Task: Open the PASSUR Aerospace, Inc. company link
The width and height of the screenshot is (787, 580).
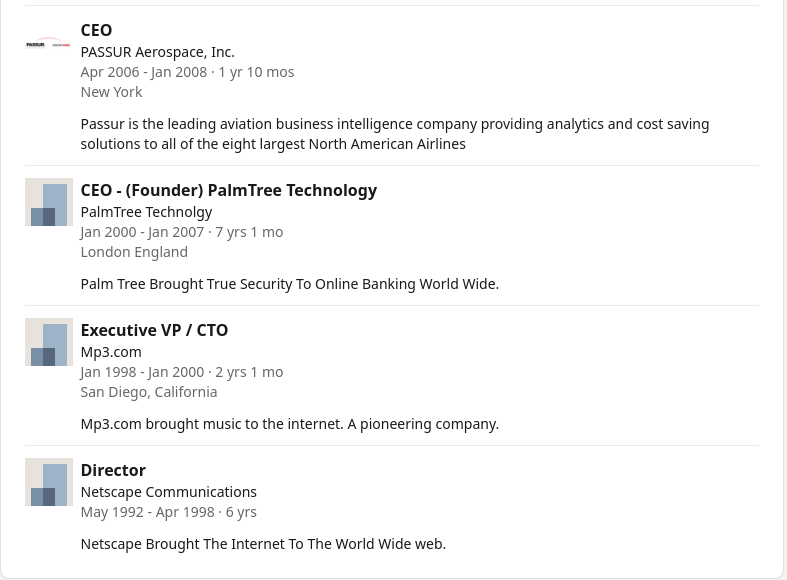Action: pyautogui.click(x=157, y=51)
